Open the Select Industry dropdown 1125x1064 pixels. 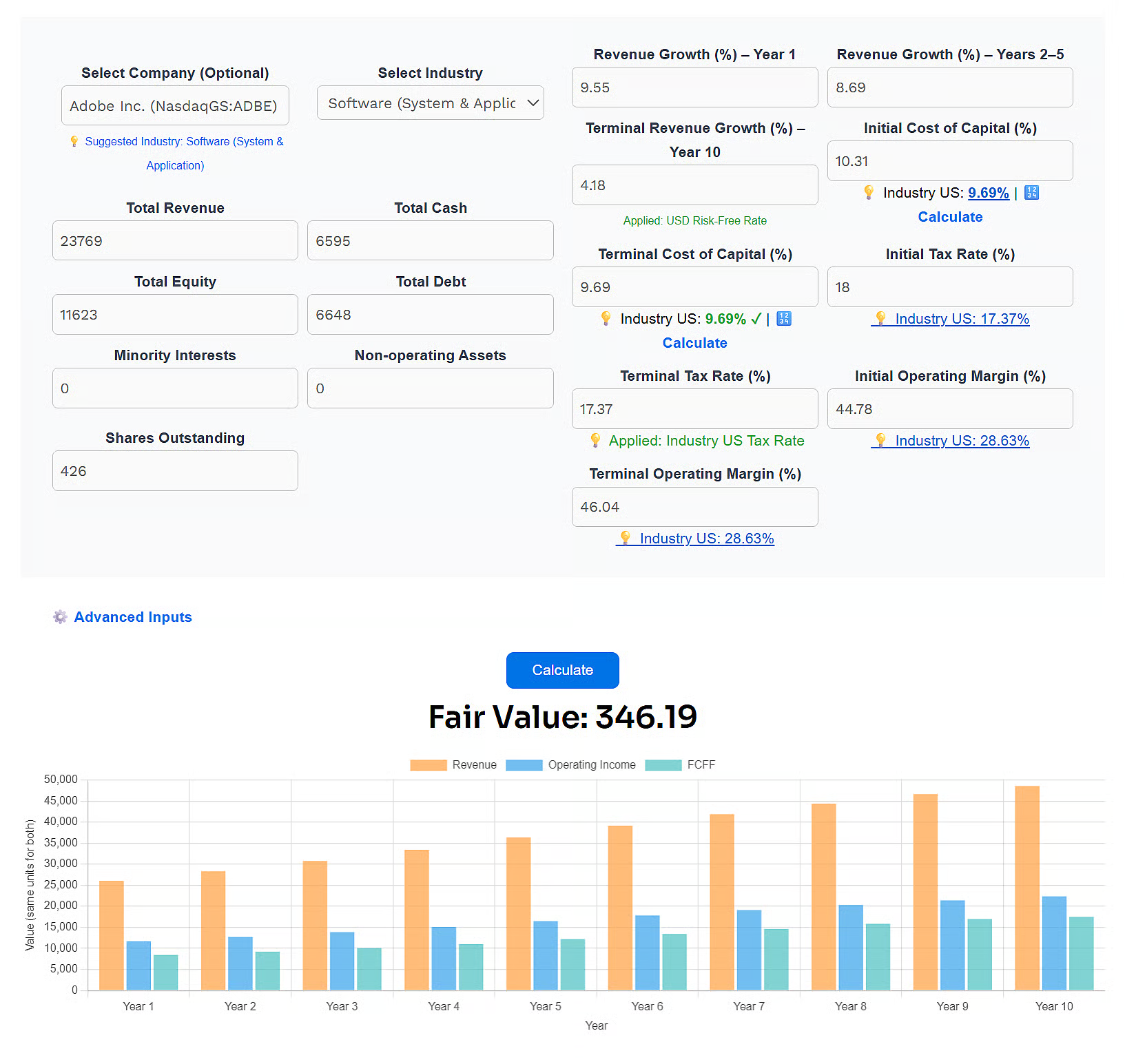[x=430, y=103]
